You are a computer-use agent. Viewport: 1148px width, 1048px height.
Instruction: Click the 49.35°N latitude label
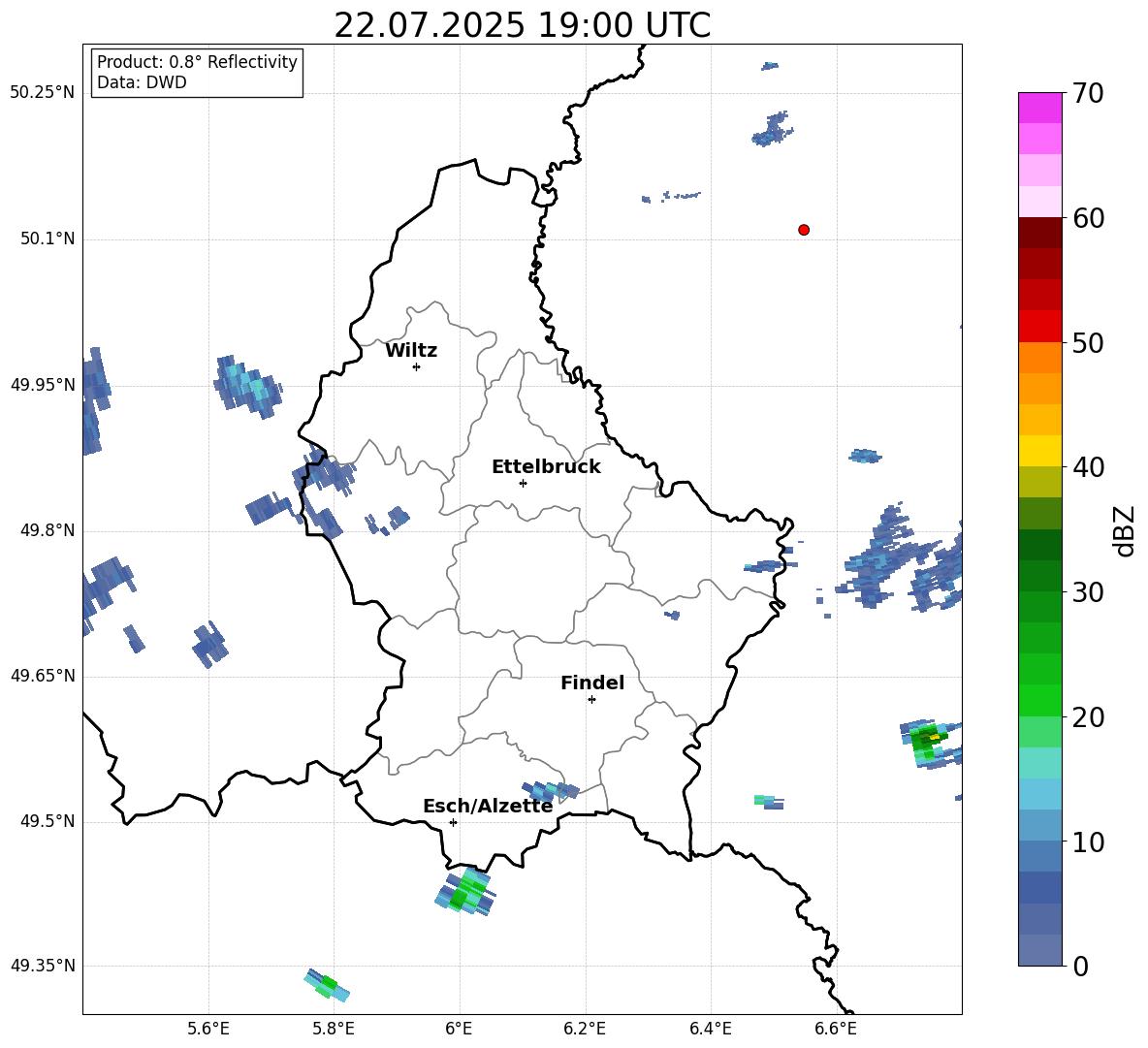(43, 966)
